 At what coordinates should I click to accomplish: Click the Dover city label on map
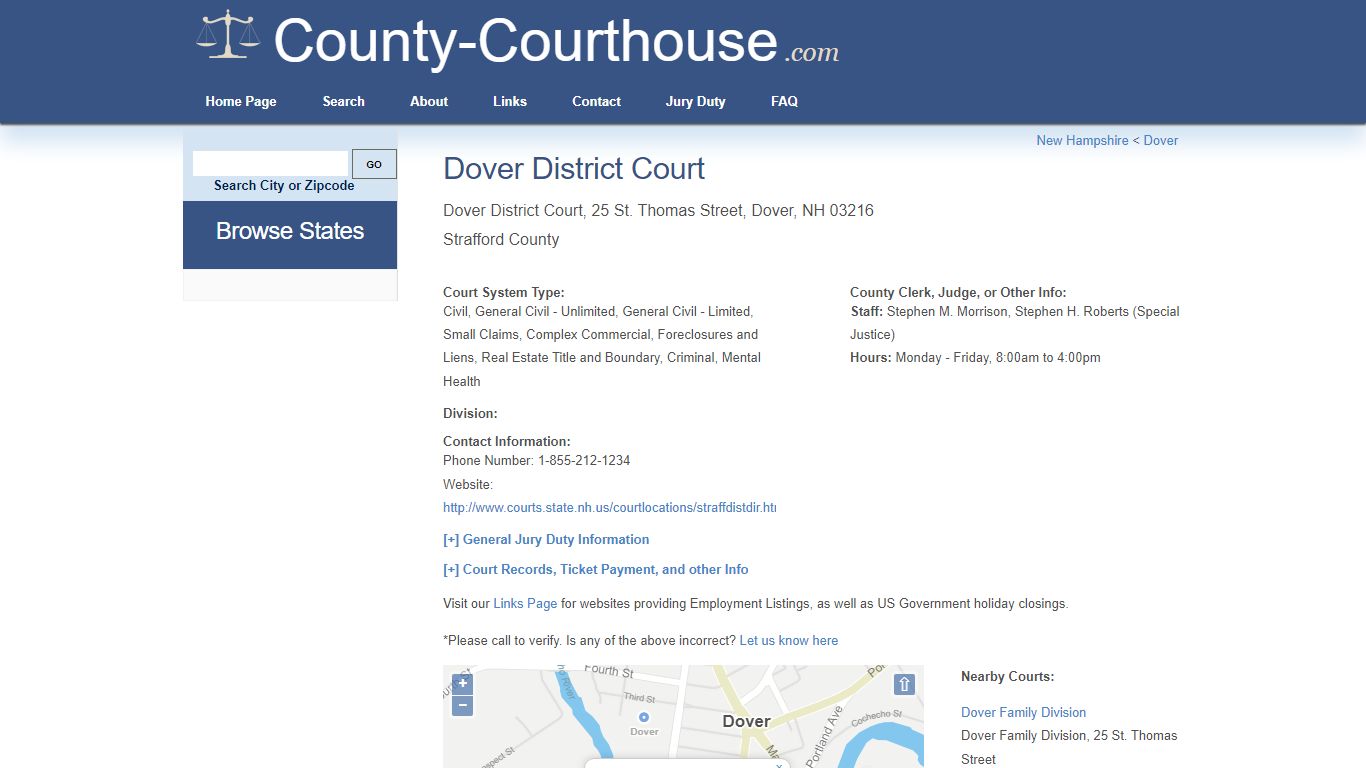click(x=746, y=721)
